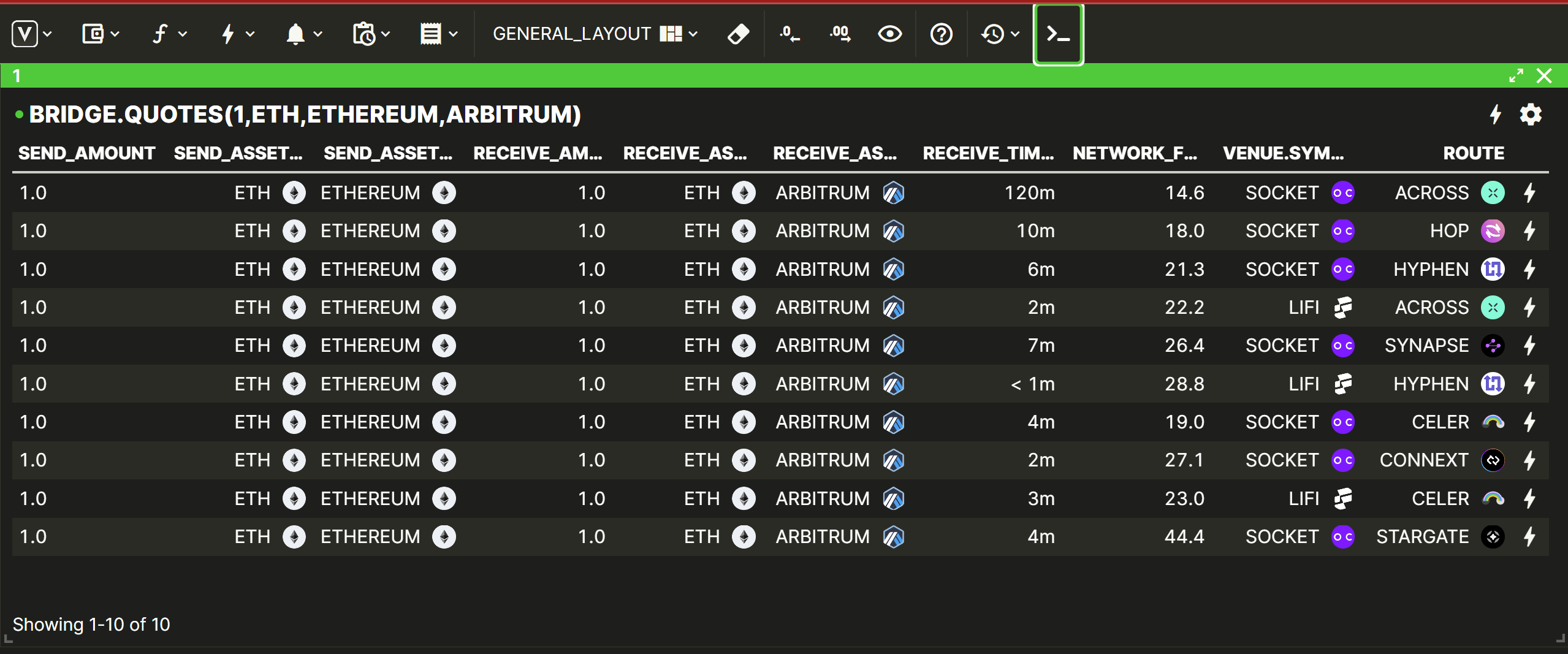Open the function menu dropdown
Image resolution: width=1568 pixels, height=654 pixels.
coord(169,34)
